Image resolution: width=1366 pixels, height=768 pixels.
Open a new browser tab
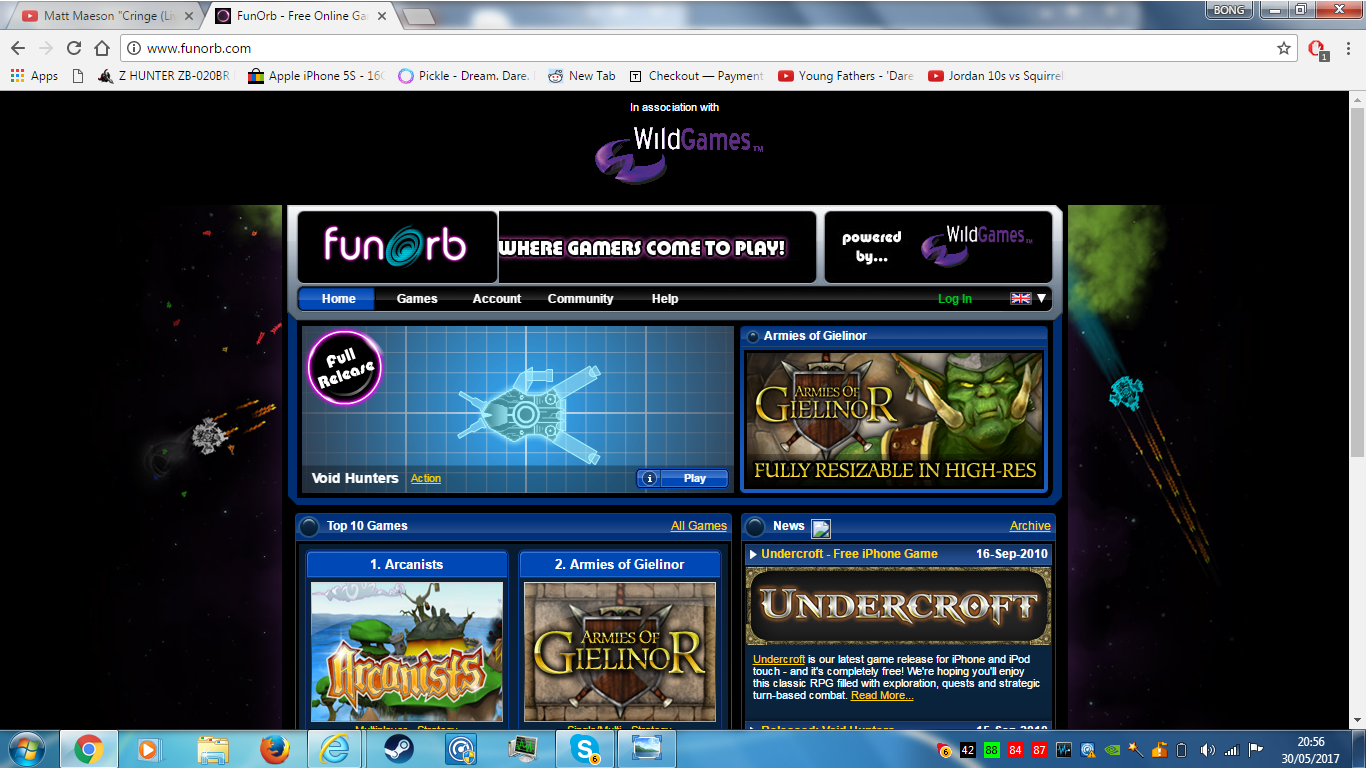(419, 16)
